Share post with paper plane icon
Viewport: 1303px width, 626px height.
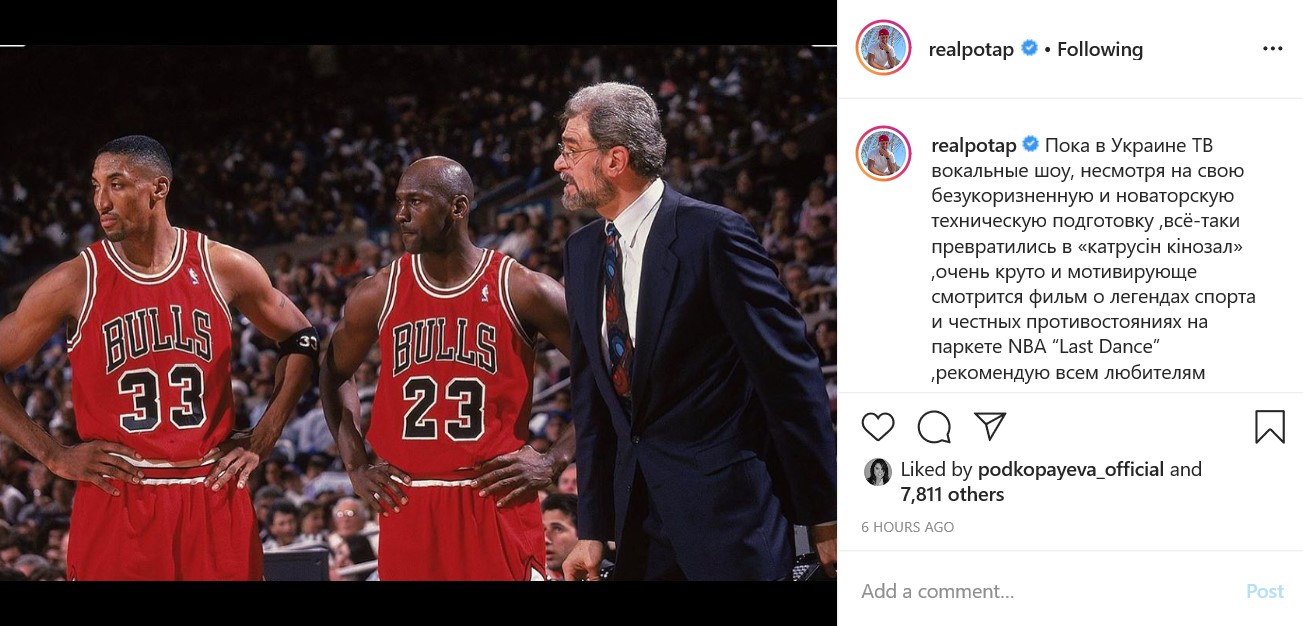point(989,426)
